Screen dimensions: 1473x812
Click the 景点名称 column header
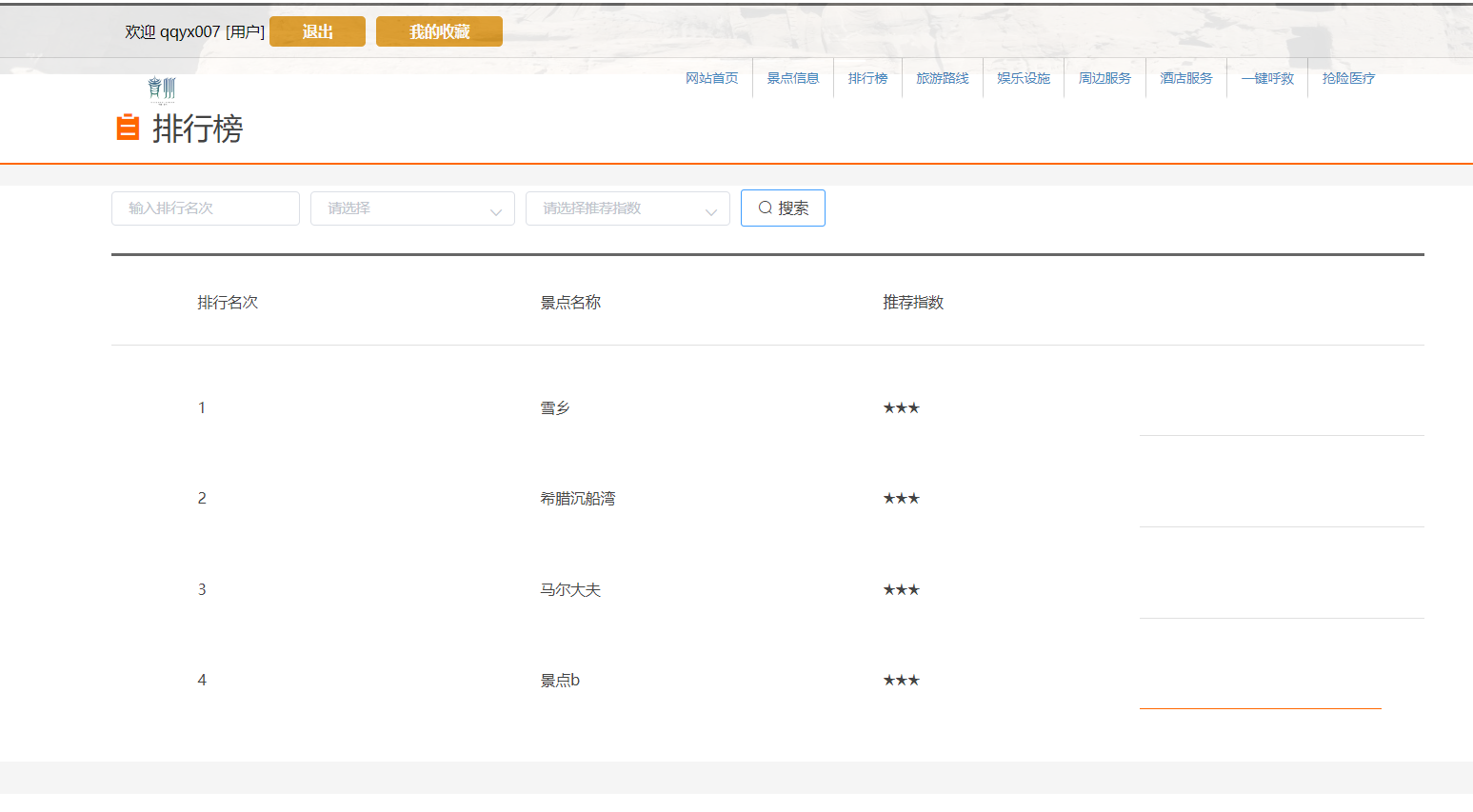(x=570, y=302)
